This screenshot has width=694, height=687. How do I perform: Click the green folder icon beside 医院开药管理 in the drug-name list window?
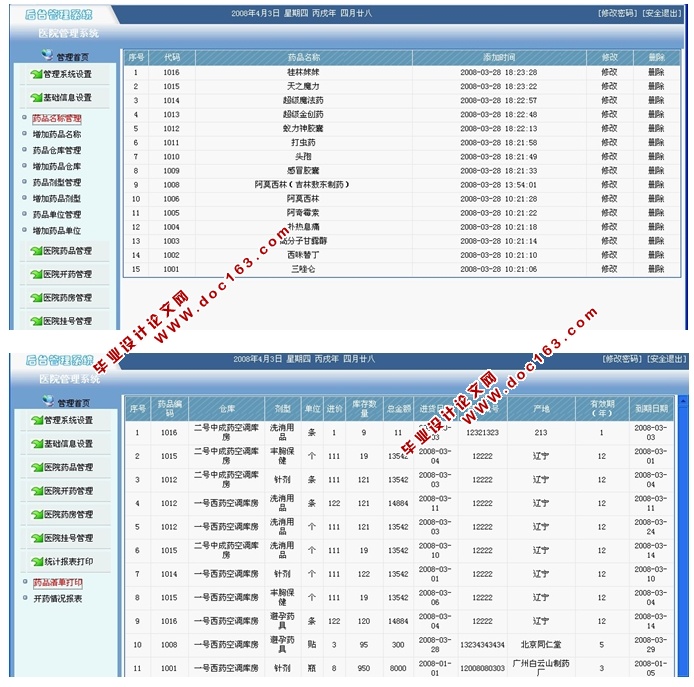pos(36,274)
